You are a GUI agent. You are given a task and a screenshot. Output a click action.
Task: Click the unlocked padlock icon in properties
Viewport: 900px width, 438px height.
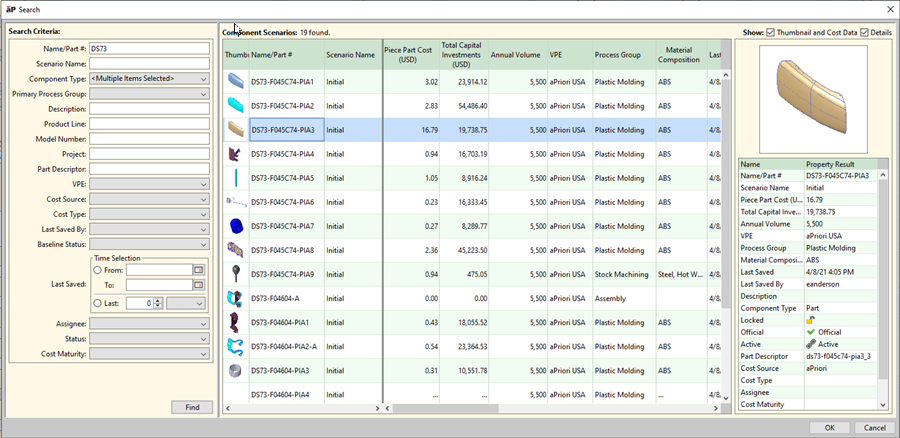pos(811,320)
